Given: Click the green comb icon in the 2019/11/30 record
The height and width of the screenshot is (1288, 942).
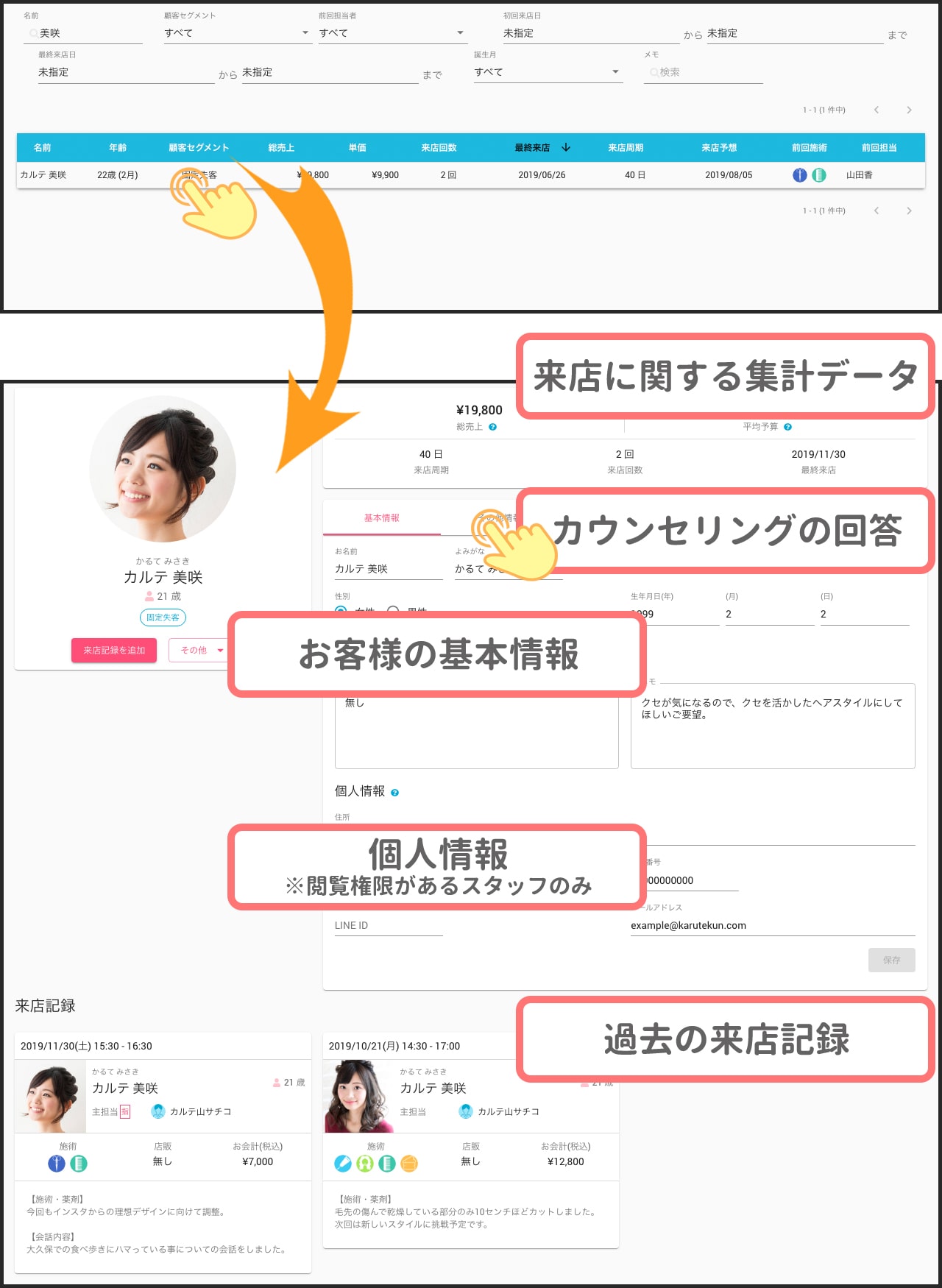Looking at the screenshot, I should [79, 1164].
